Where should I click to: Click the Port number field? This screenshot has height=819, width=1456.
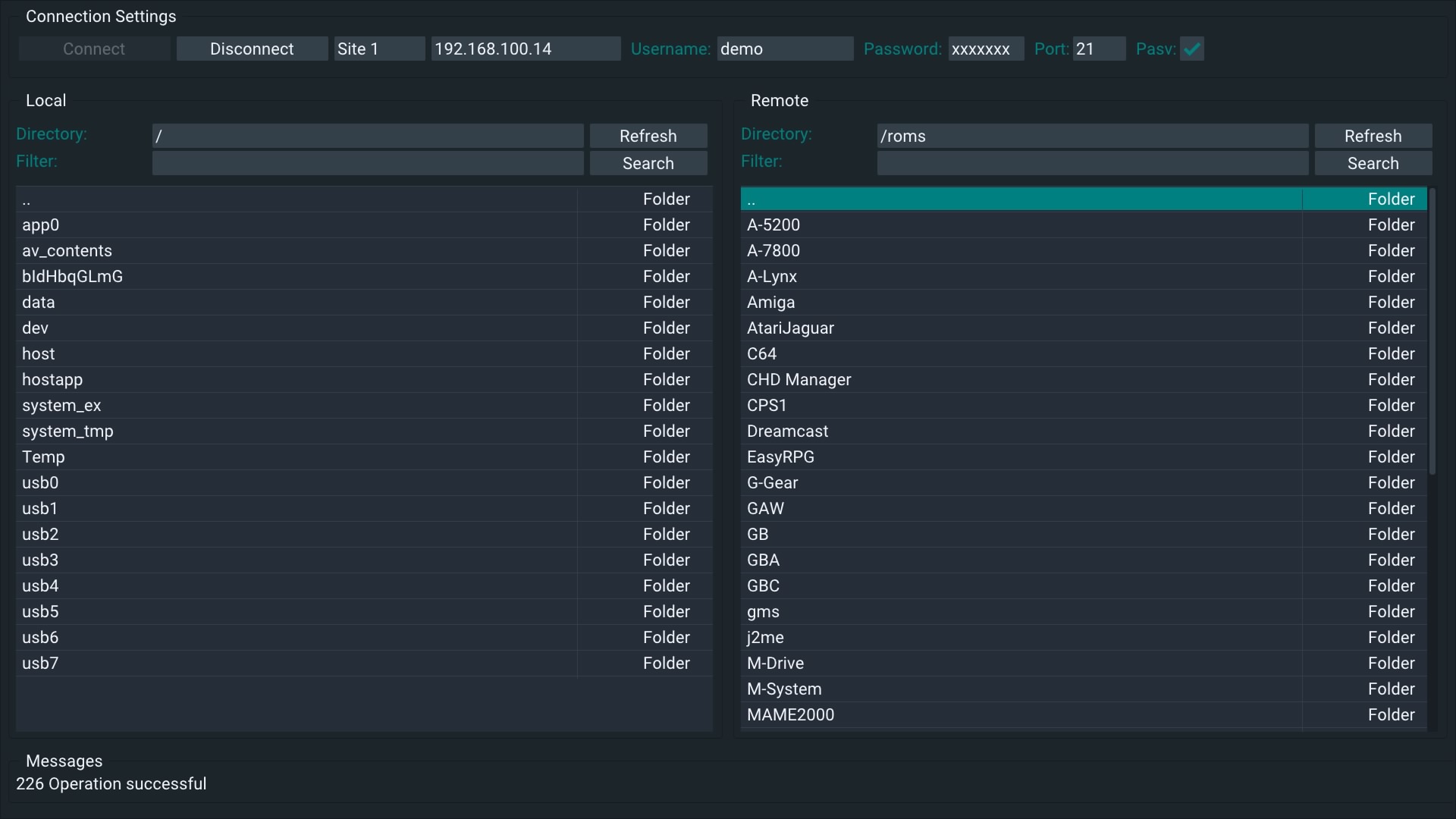(x=1098, y=49)
